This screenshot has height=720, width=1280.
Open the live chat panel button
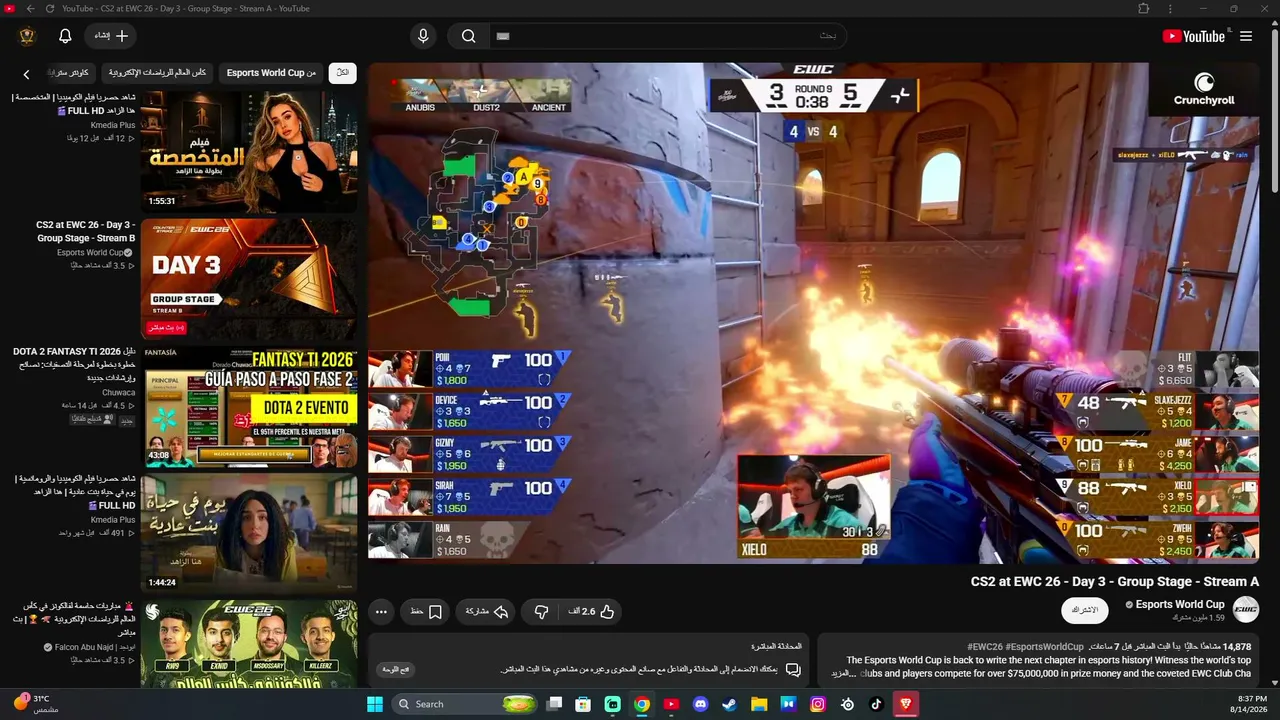397,669
